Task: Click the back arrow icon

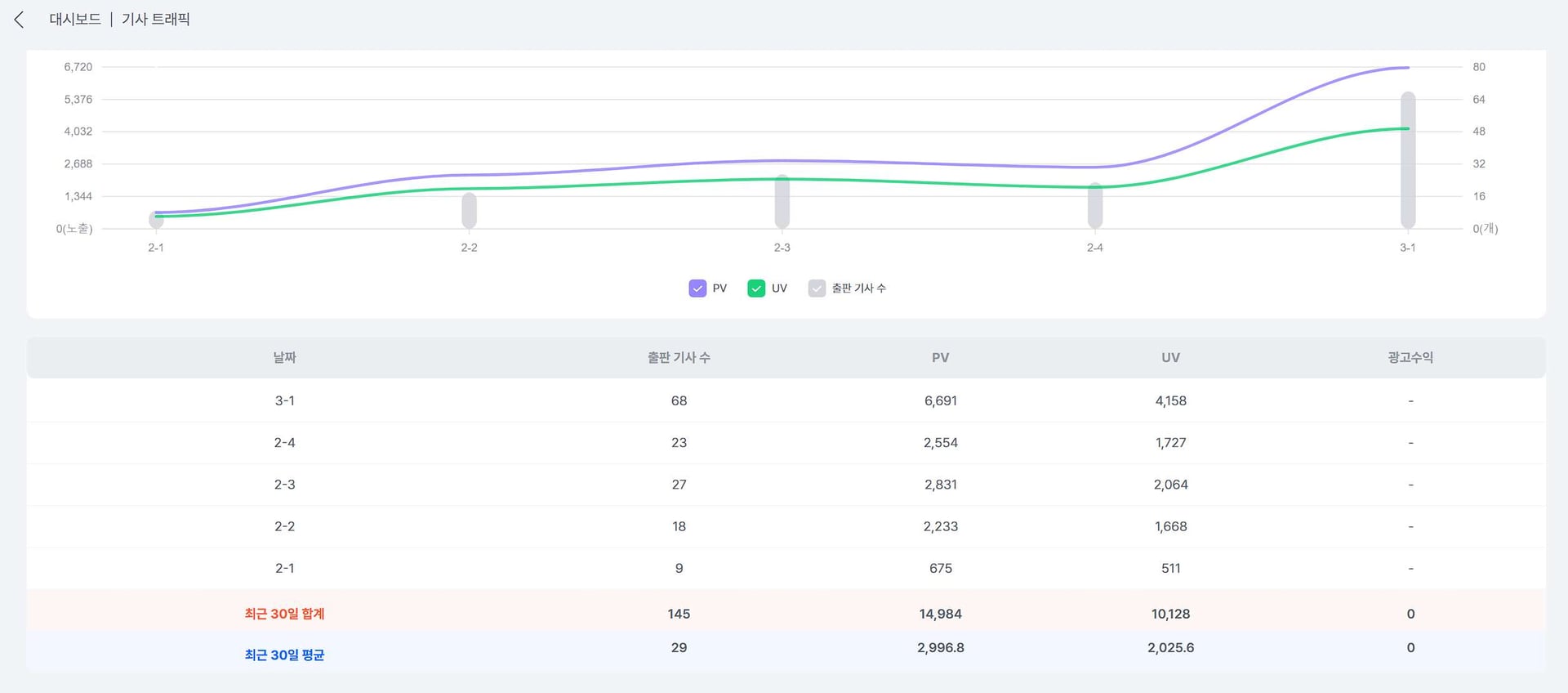Action: tap(20, 20)
